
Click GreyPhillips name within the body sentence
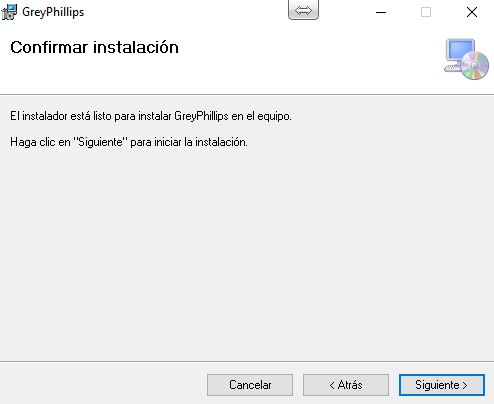201,116
